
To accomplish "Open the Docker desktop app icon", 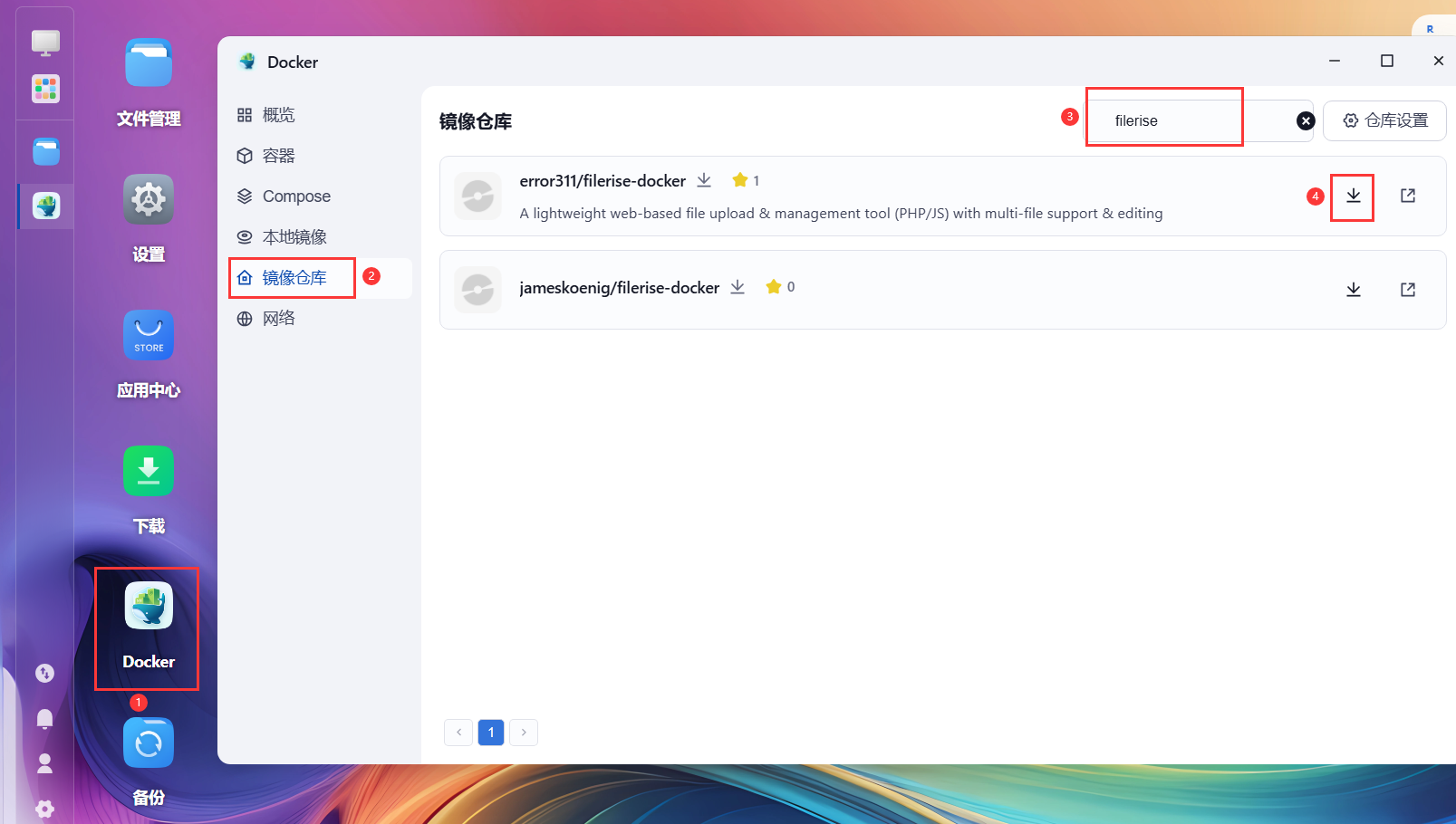I will click(149, 606).
